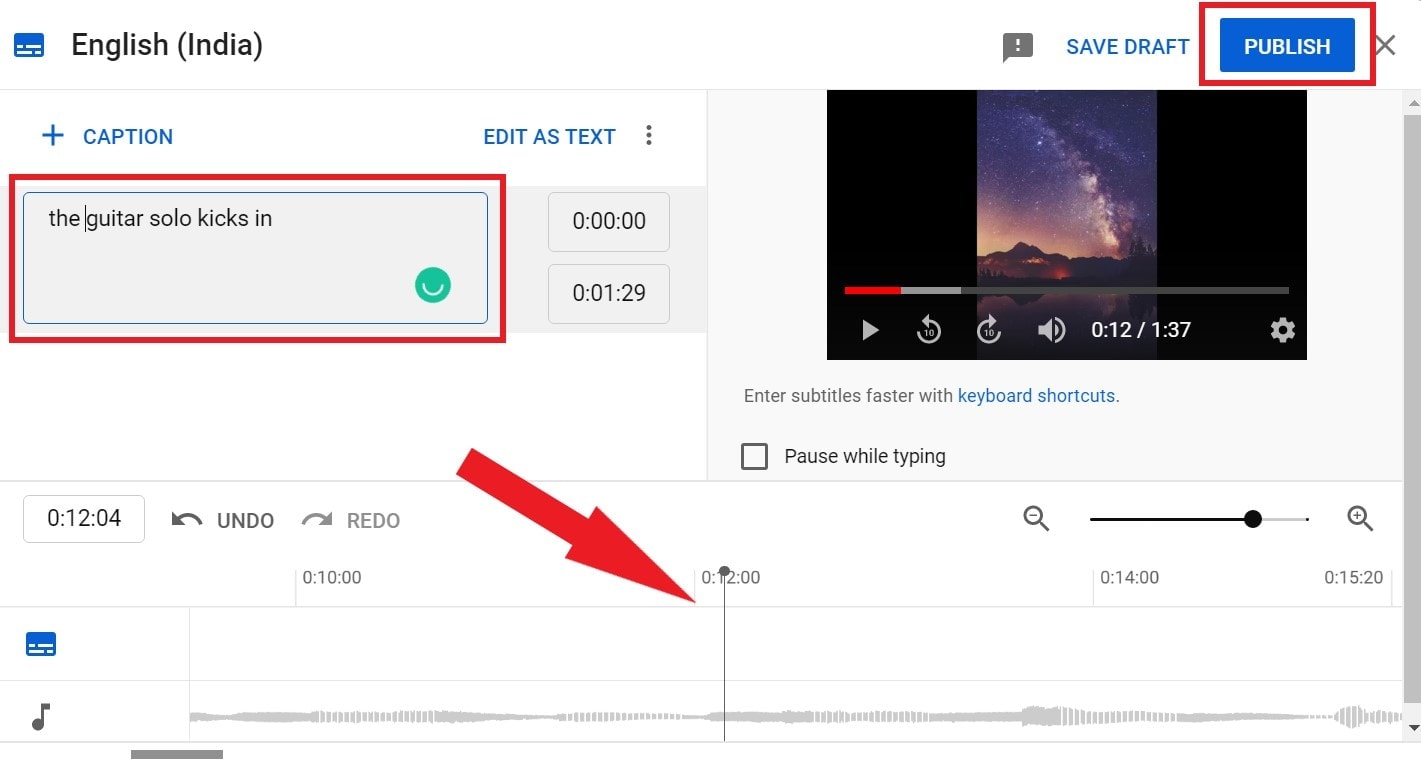This screenshot has width=1421, height=764.
Task: Click the English (India) title
Action: pyautogui.click(x=167, y=46)
